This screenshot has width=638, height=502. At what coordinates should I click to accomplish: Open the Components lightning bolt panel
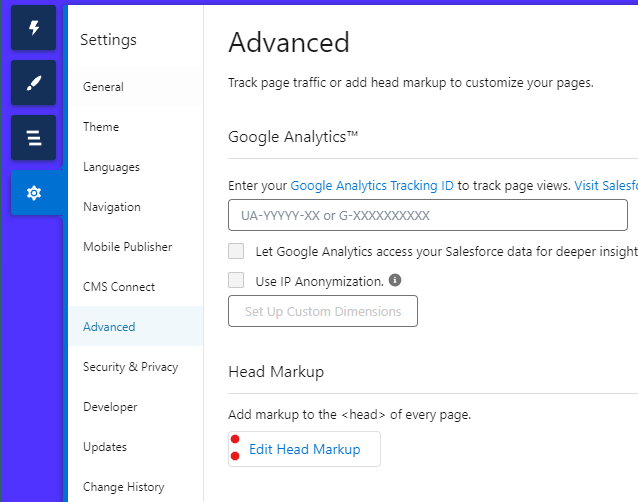click(x=33, y=28)
